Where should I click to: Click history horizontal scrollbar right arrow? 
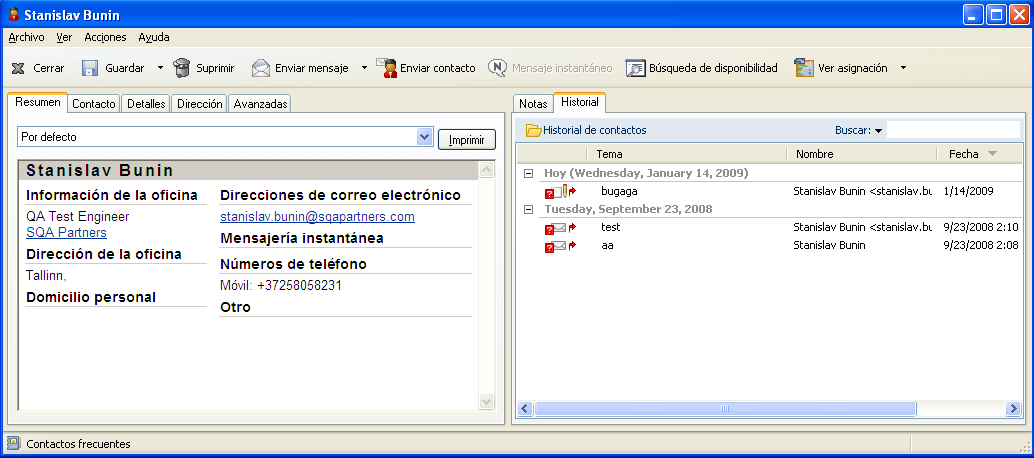[x=1013, y=409]
